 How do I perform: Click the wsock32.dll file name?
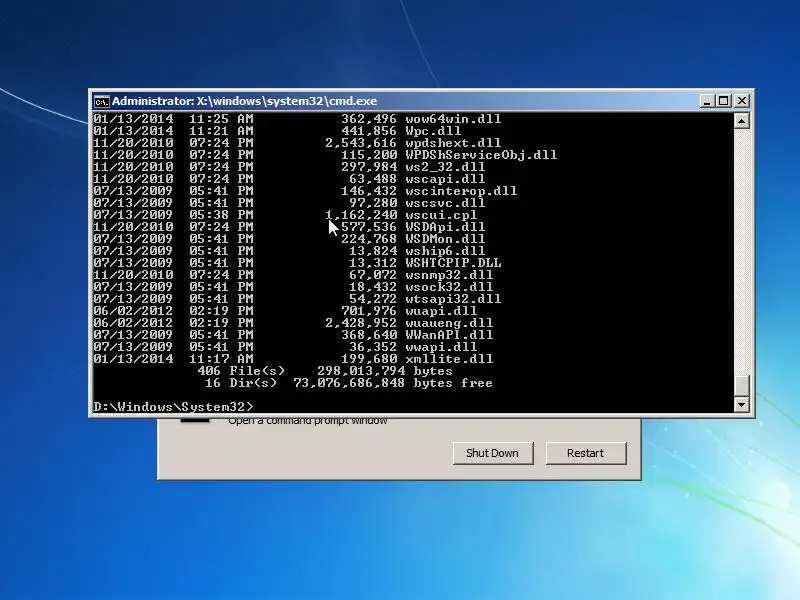449,287
